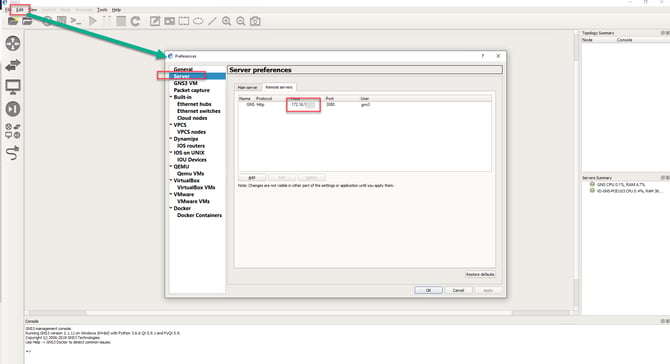Select the Draw rectangle tool
670x364 pixels.
pos(184,21)
